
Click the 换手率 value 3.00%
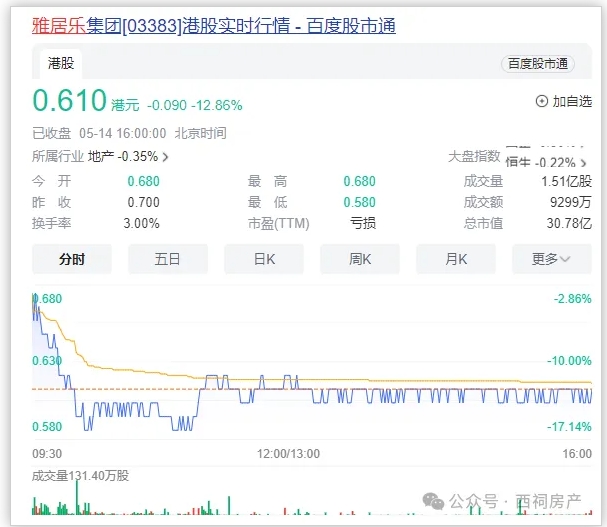(141, 223)
